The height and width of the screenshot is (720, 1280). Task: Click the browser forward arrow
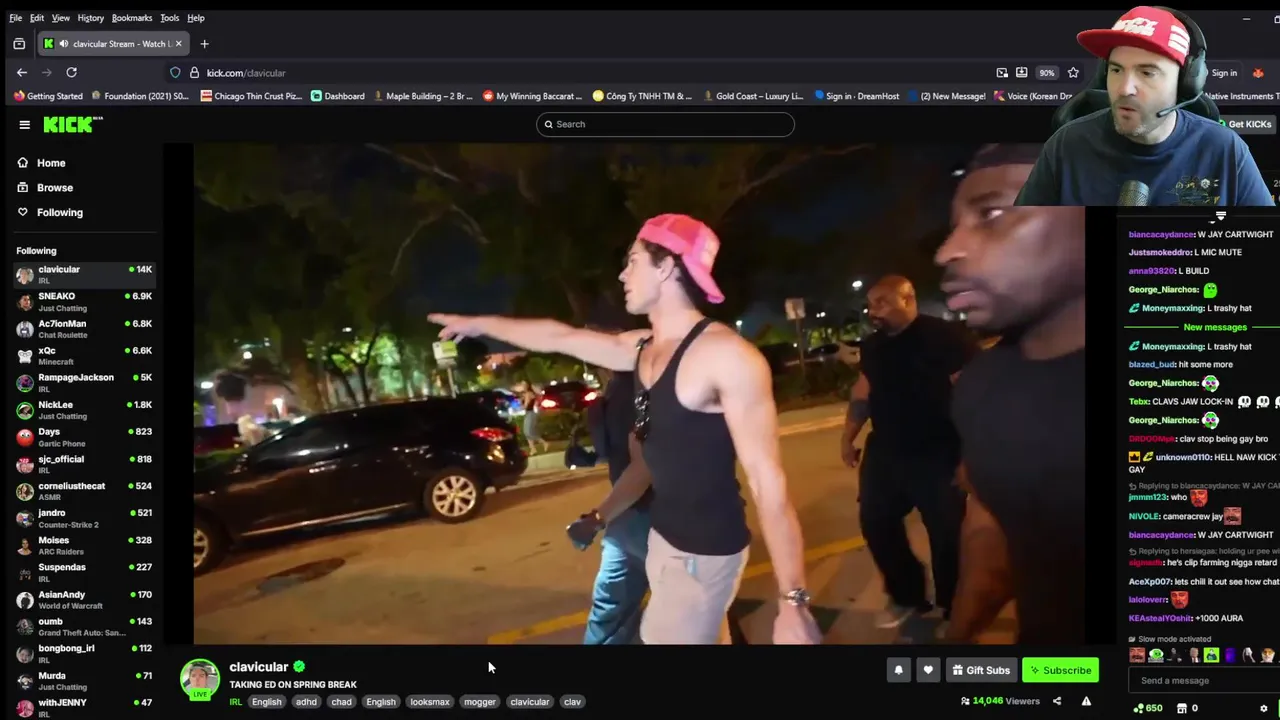coord(46,72)
